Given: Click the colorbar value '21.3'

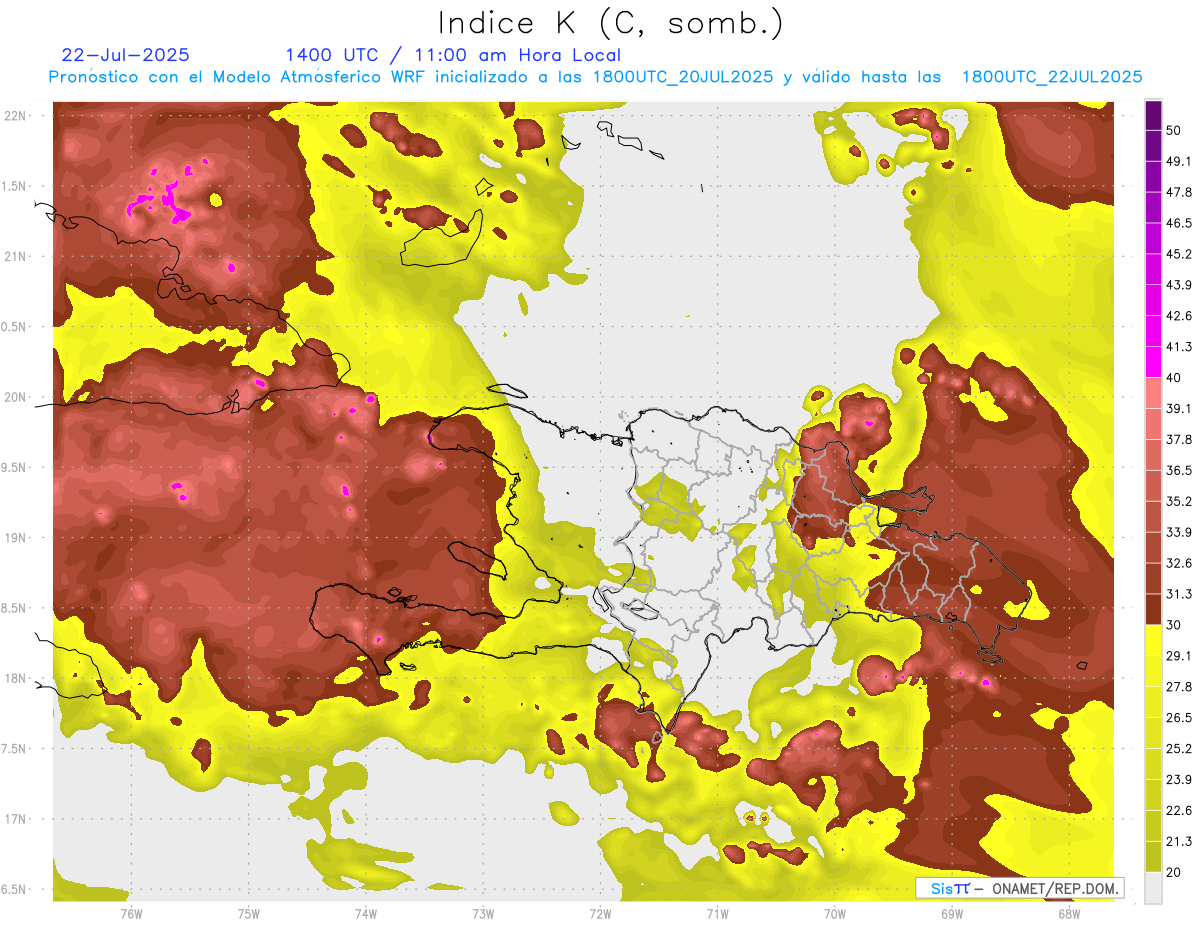Looking at the screenshot, I should pyautogui.click(x=1179, y=841).
